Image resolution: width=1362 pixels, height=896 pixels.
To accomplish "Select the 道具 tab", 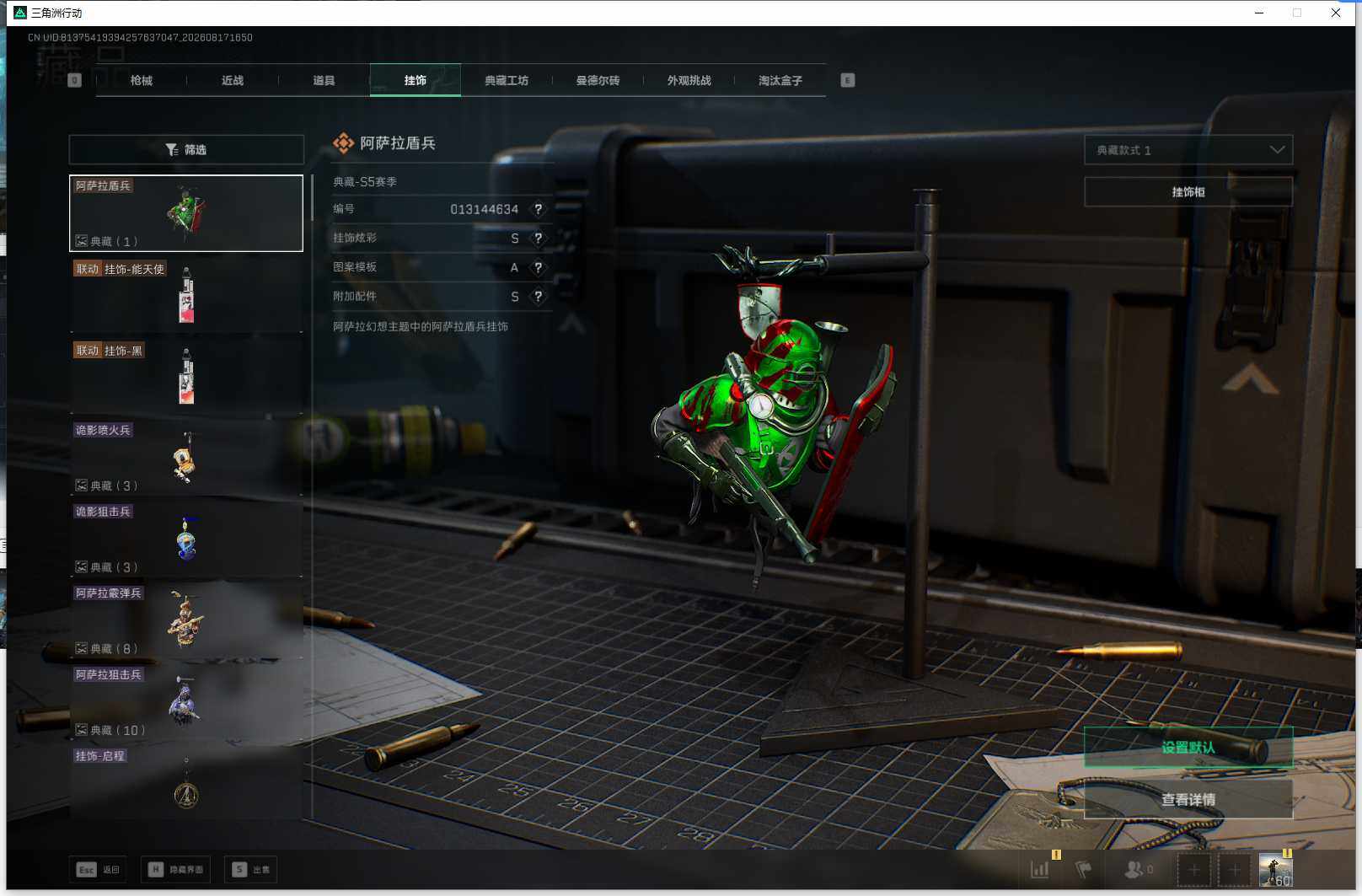I will pyautogui.click(x=324, y=80).
